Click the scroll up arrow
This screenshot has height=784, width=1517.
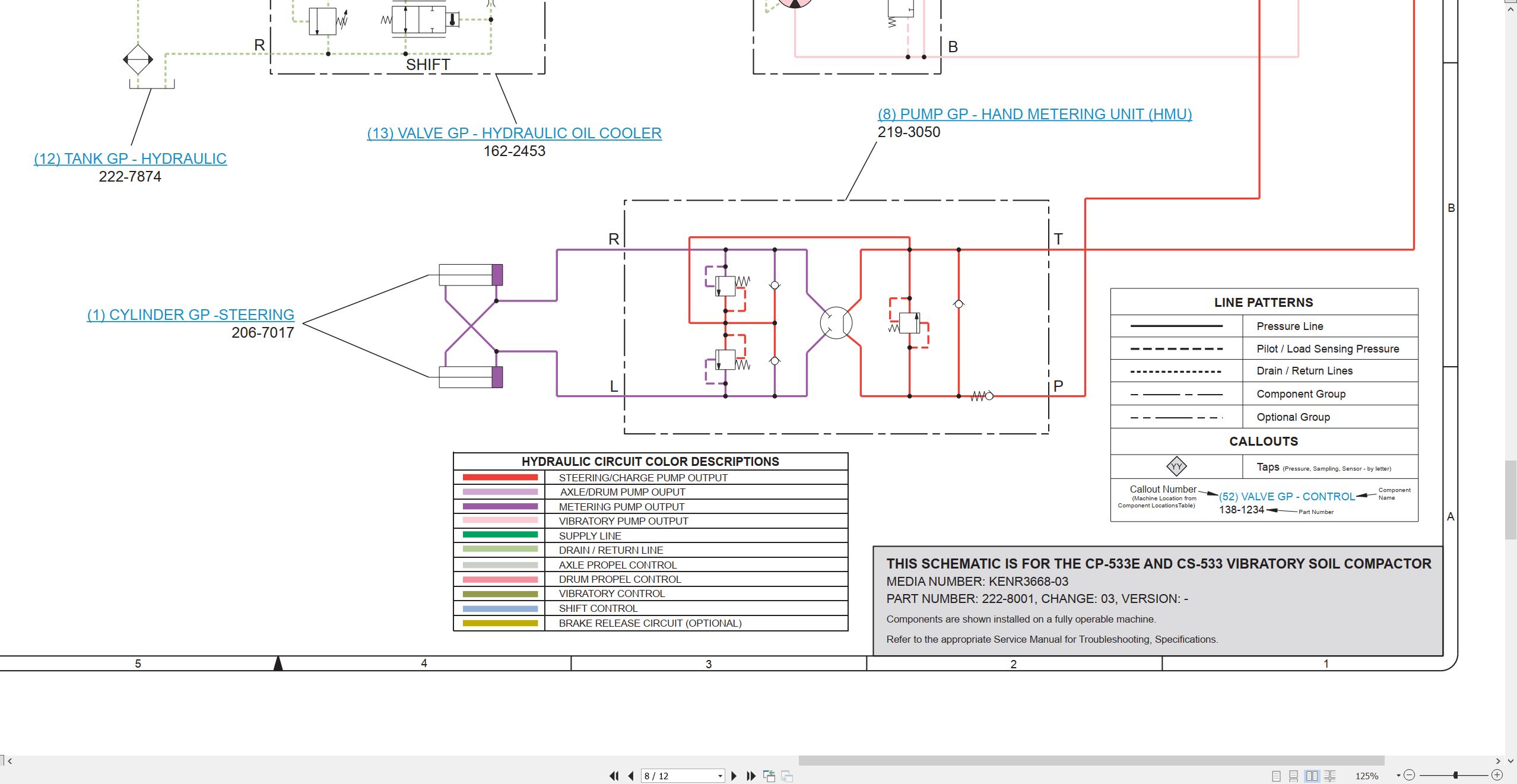[1511, 9]
